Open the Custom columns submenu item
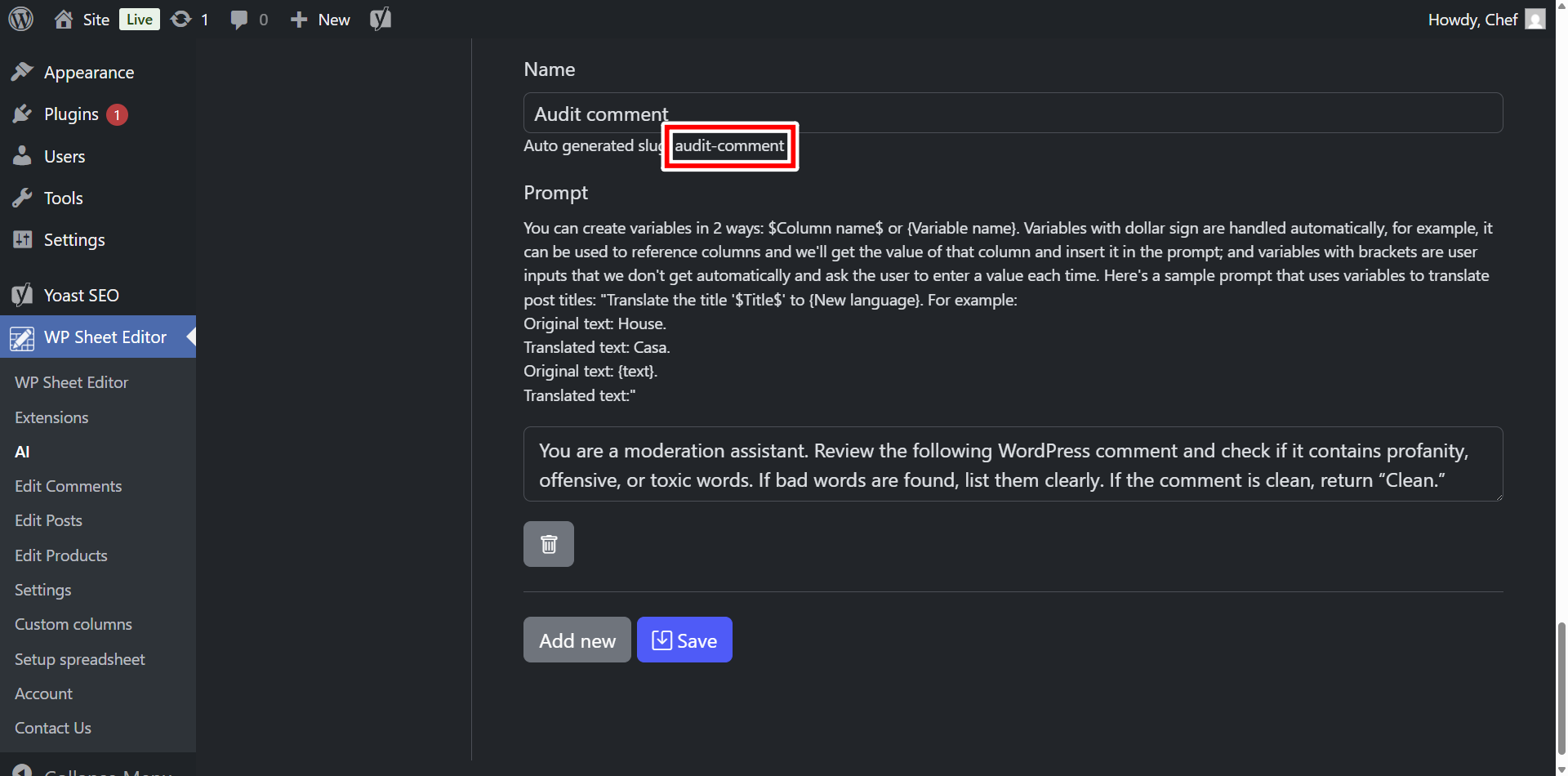 pos(73,624)
